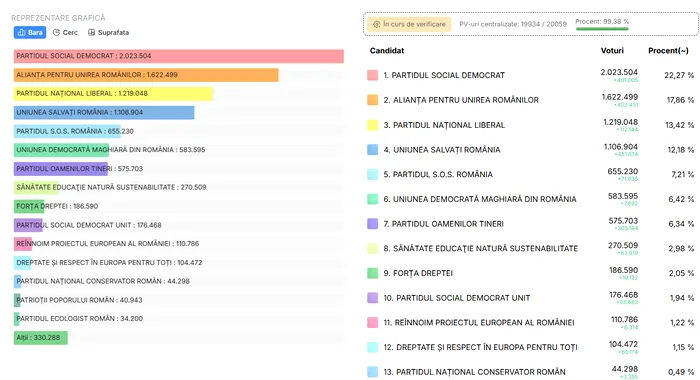Click the Candidat column header

pos(387,50)
